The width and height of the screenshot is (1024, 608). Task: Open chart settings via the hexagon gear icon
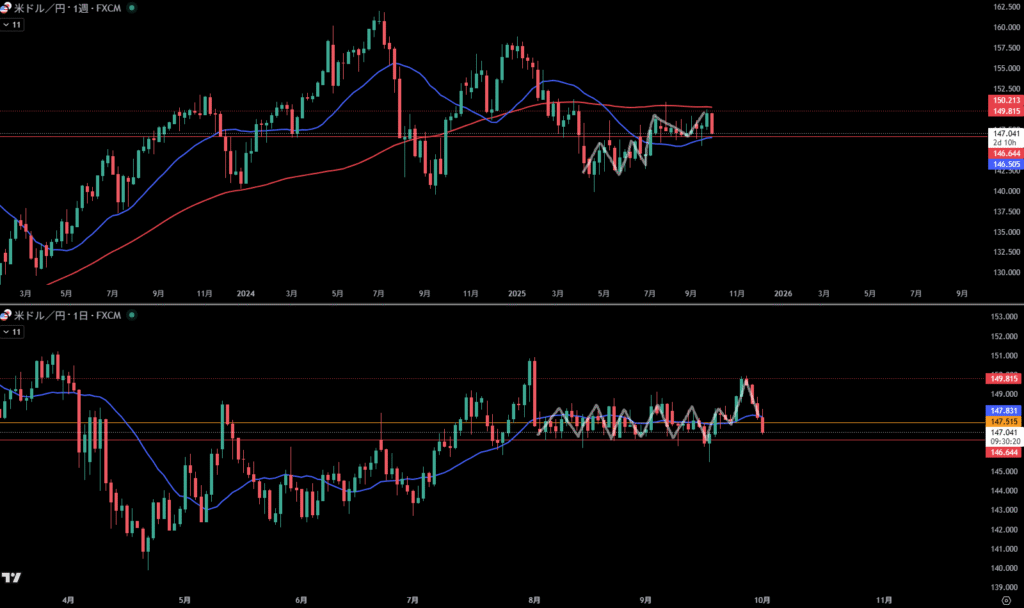(1005, 599)
